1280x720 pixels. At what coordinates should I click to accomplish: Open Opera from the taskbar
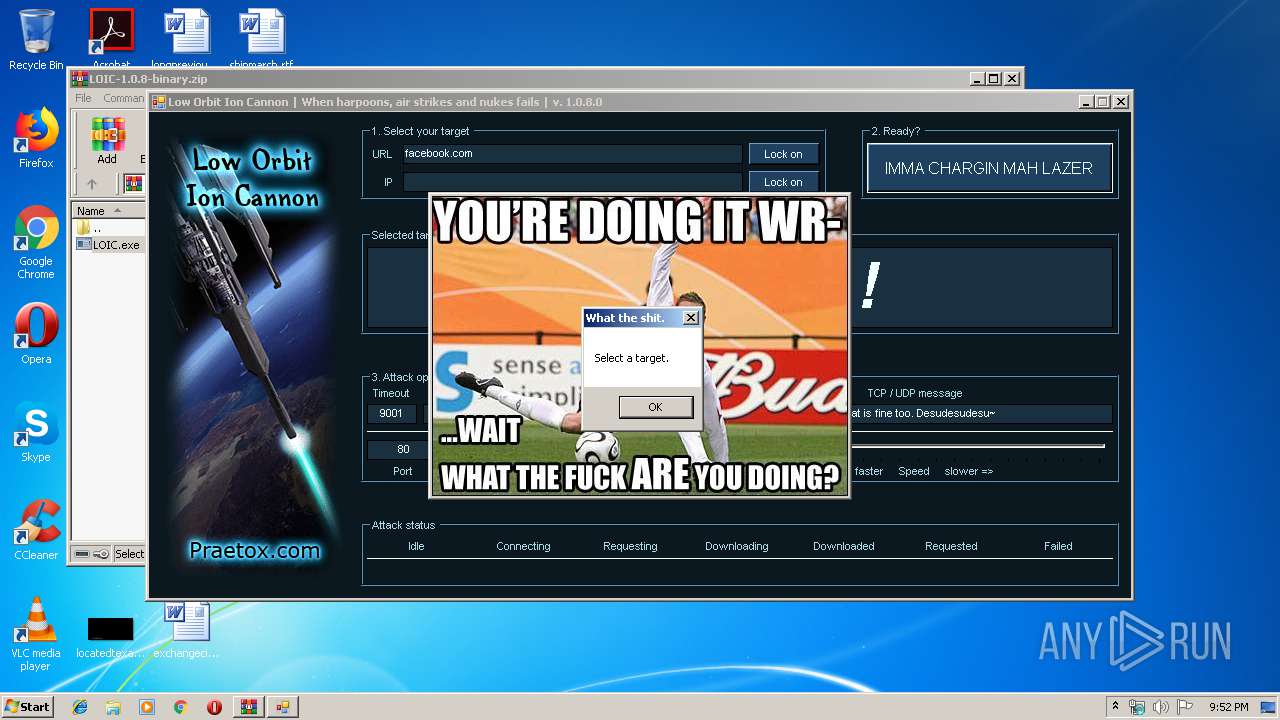(214, 707)
